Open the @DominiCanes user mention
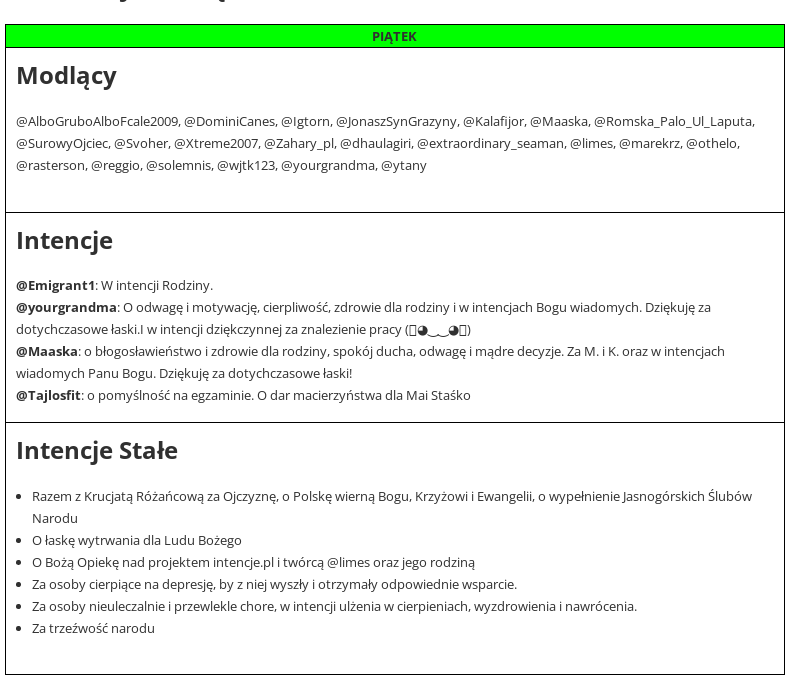 click(229, 122)
